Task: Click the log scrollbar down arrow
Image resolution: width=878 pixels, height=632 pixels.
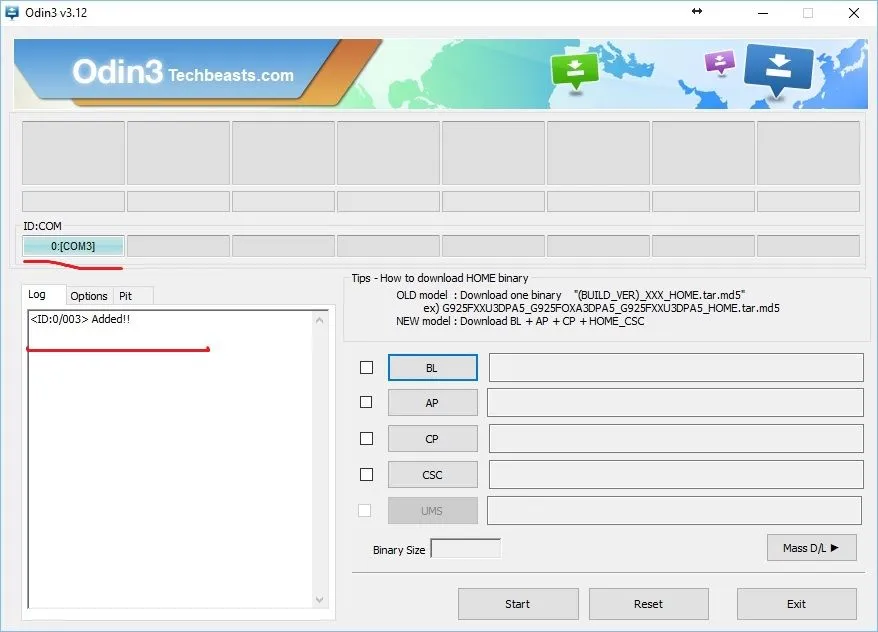Action: click(x=320, y=600)
